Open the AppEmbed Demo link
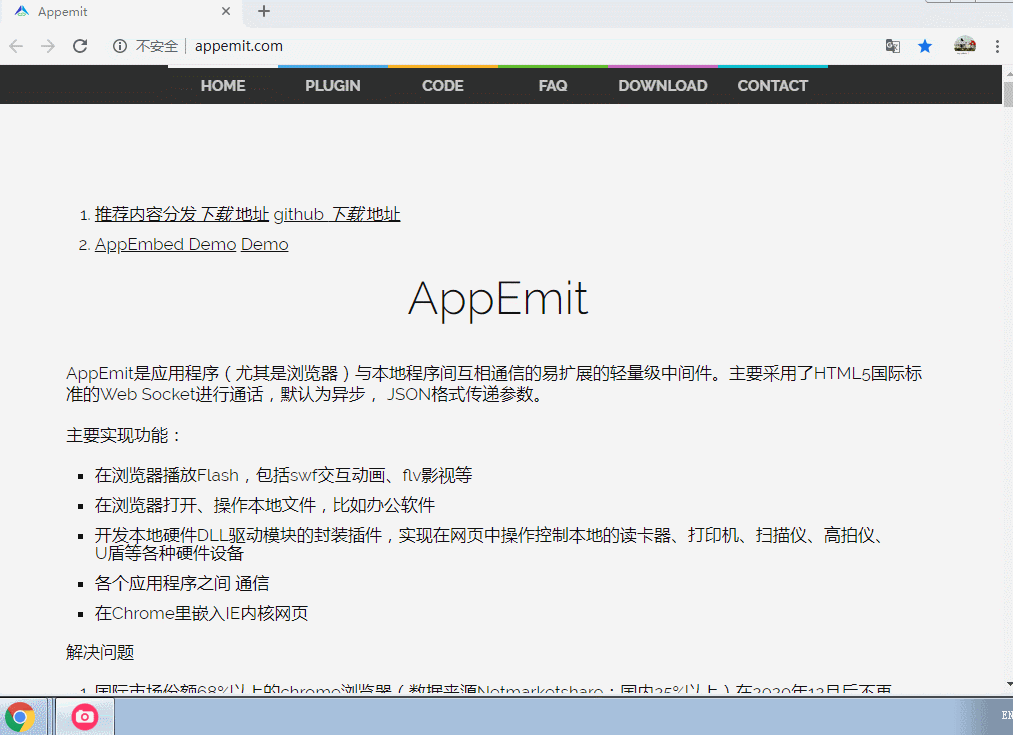Screen dimensions: 1013x735 coord(164,243)
